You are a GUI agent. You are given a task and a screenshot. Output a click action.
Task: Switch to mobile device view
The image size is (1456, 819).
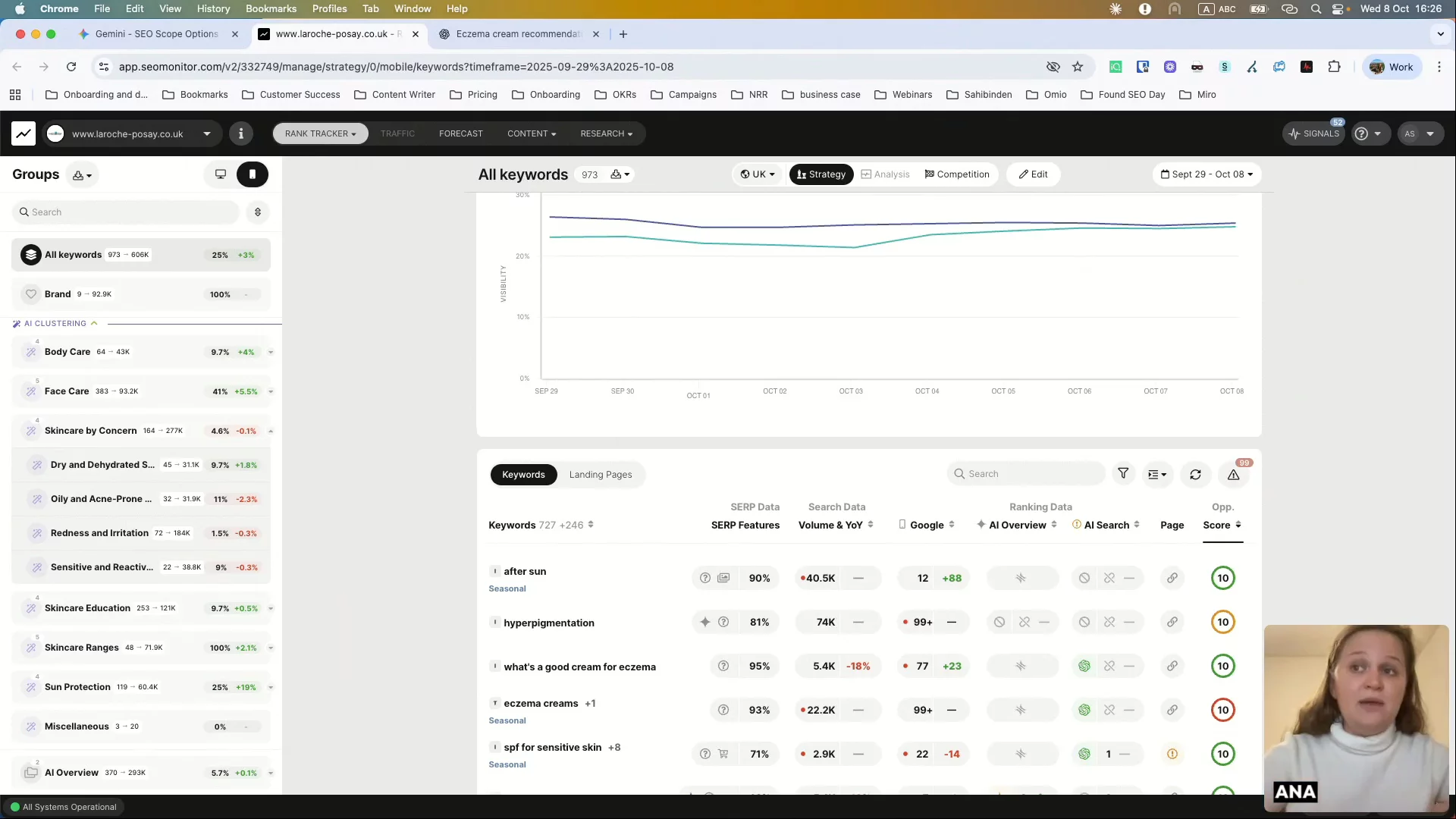point(253,174)
